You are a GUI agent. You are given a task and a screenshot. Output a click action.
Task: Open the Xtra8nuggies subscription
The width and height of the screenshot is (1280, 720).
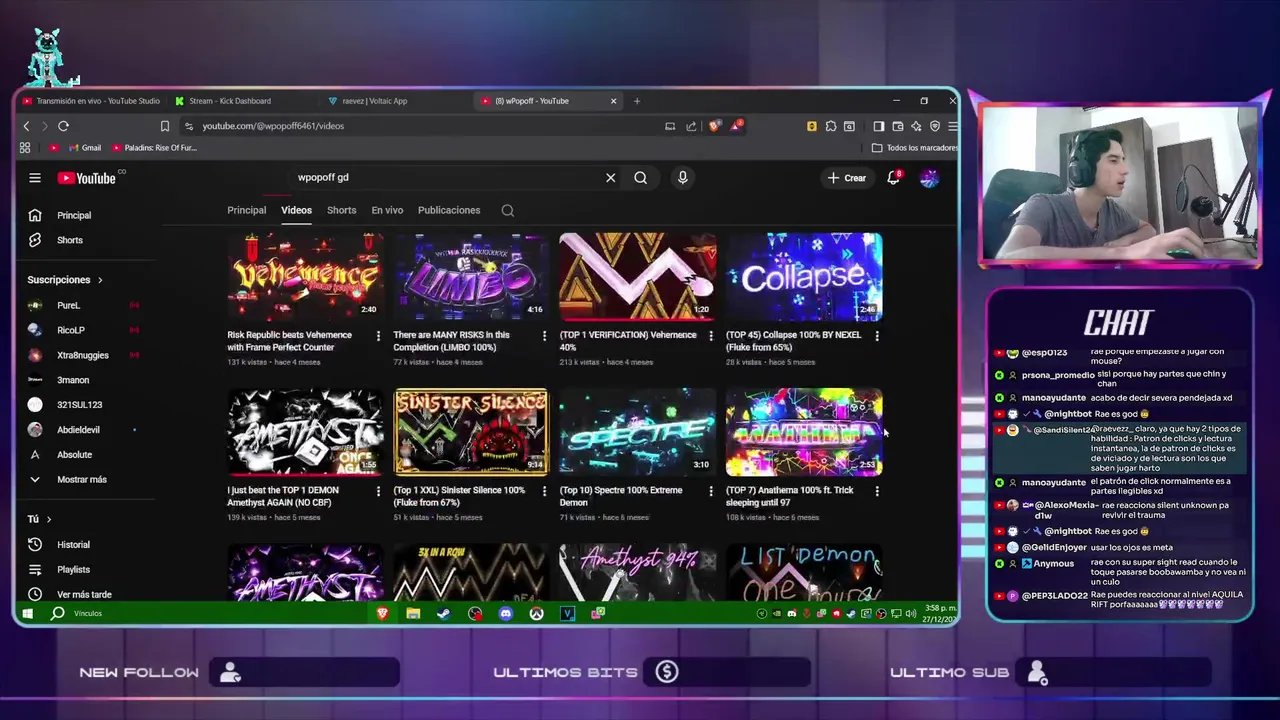click(x=85, y=355)
